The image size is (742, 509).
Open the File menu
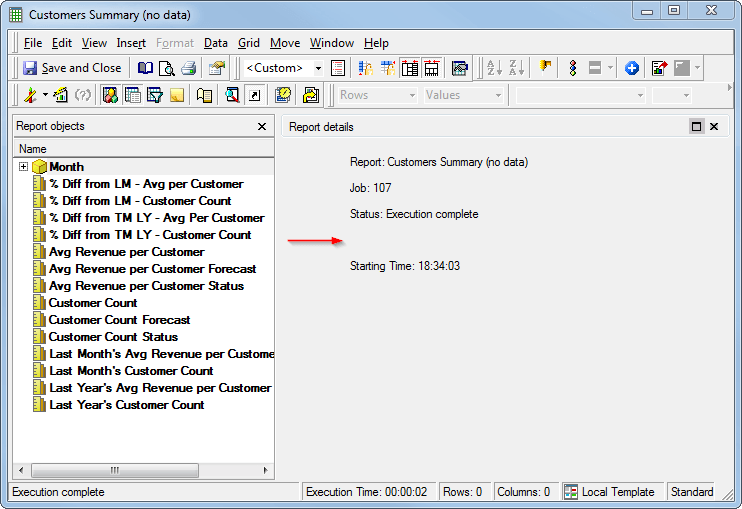33,43
